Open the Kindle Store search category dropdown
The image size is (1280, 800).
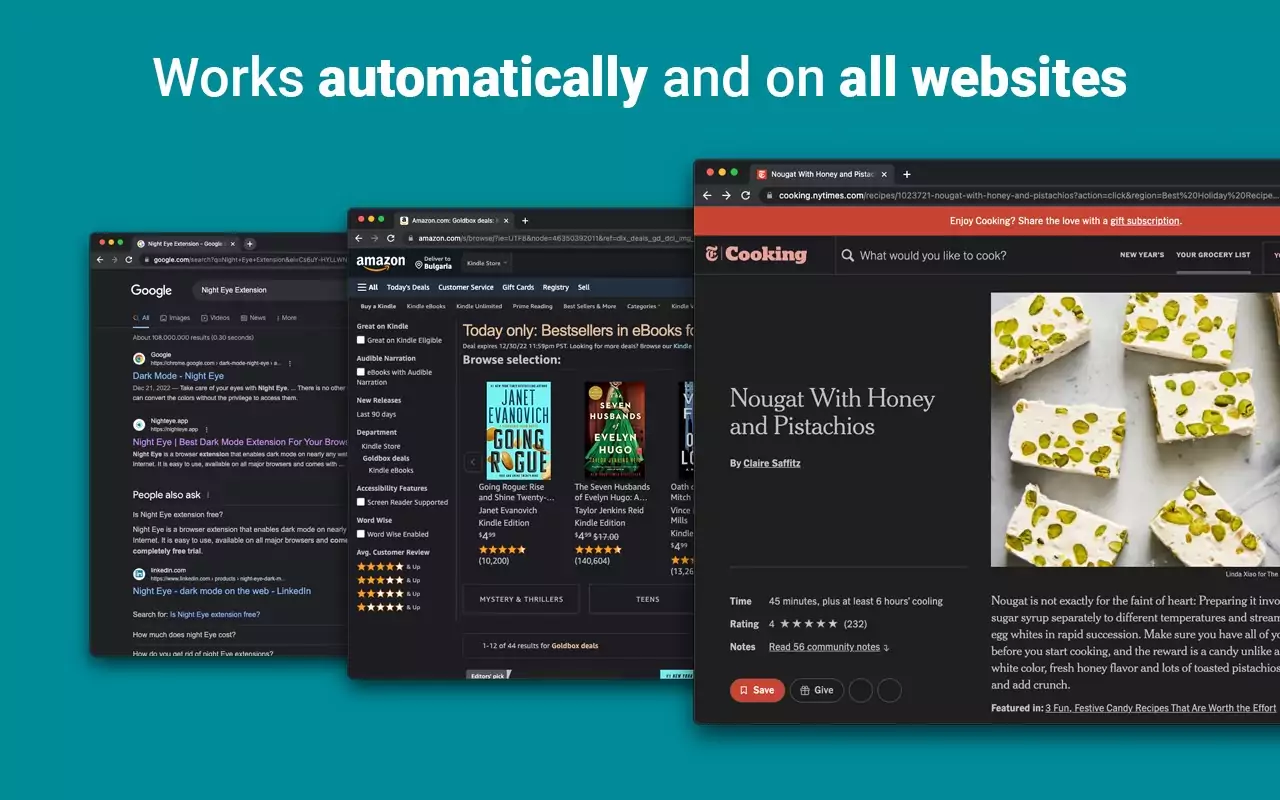[485, 263]
